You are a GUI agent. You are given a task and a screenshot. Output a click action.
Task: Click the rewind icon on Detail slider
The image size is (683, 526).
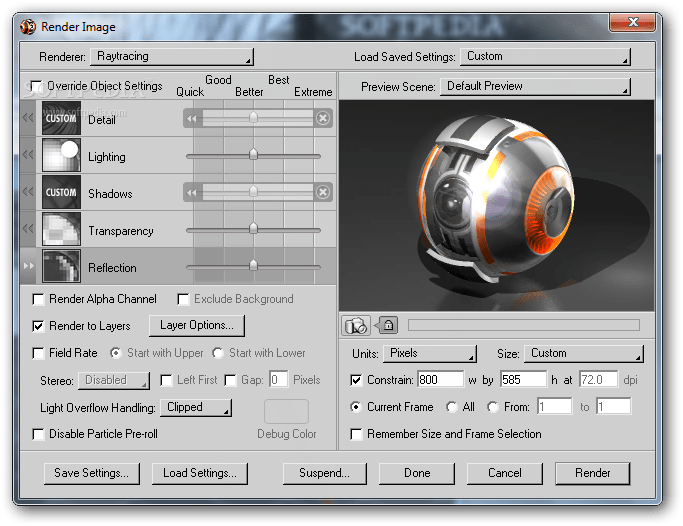tap(192, 118)
